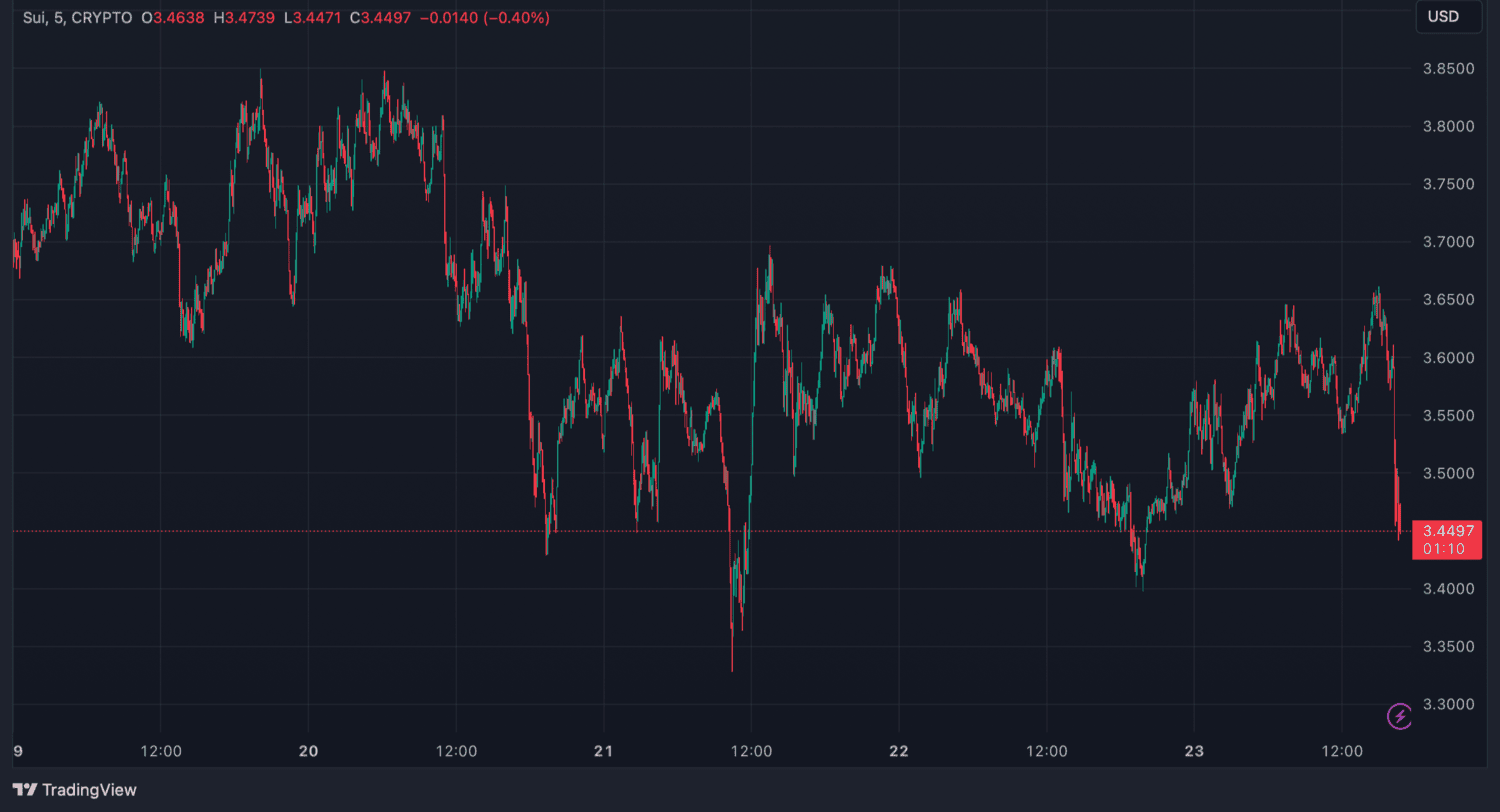Screen dimensions: 1500x812
Task: Click the 3.6000 price axis label
Action: [x=1448, y=358]
